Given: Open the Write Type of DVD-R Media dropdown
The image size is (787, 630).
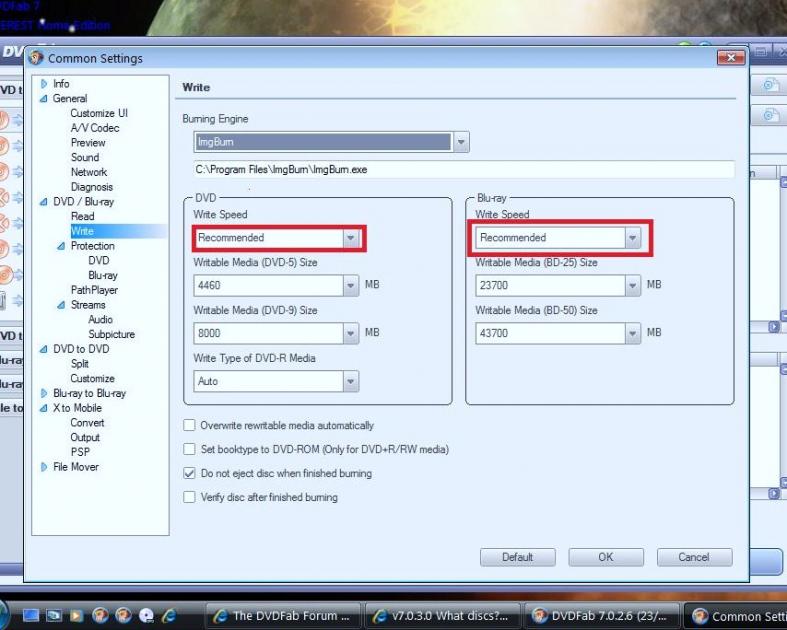Looking at the screenshot, I should (x=351, y=382).
